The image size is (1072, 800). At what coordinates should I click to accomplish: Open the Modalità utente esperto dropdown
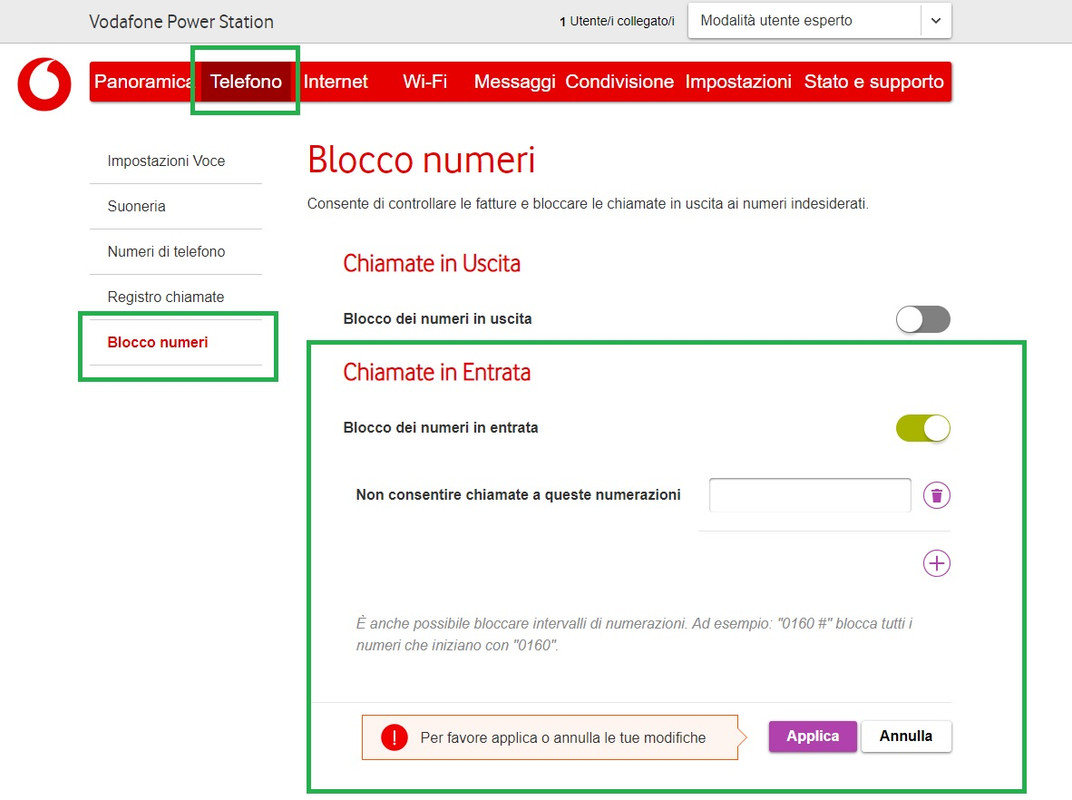pyautogui.click(x=819, y=21)
